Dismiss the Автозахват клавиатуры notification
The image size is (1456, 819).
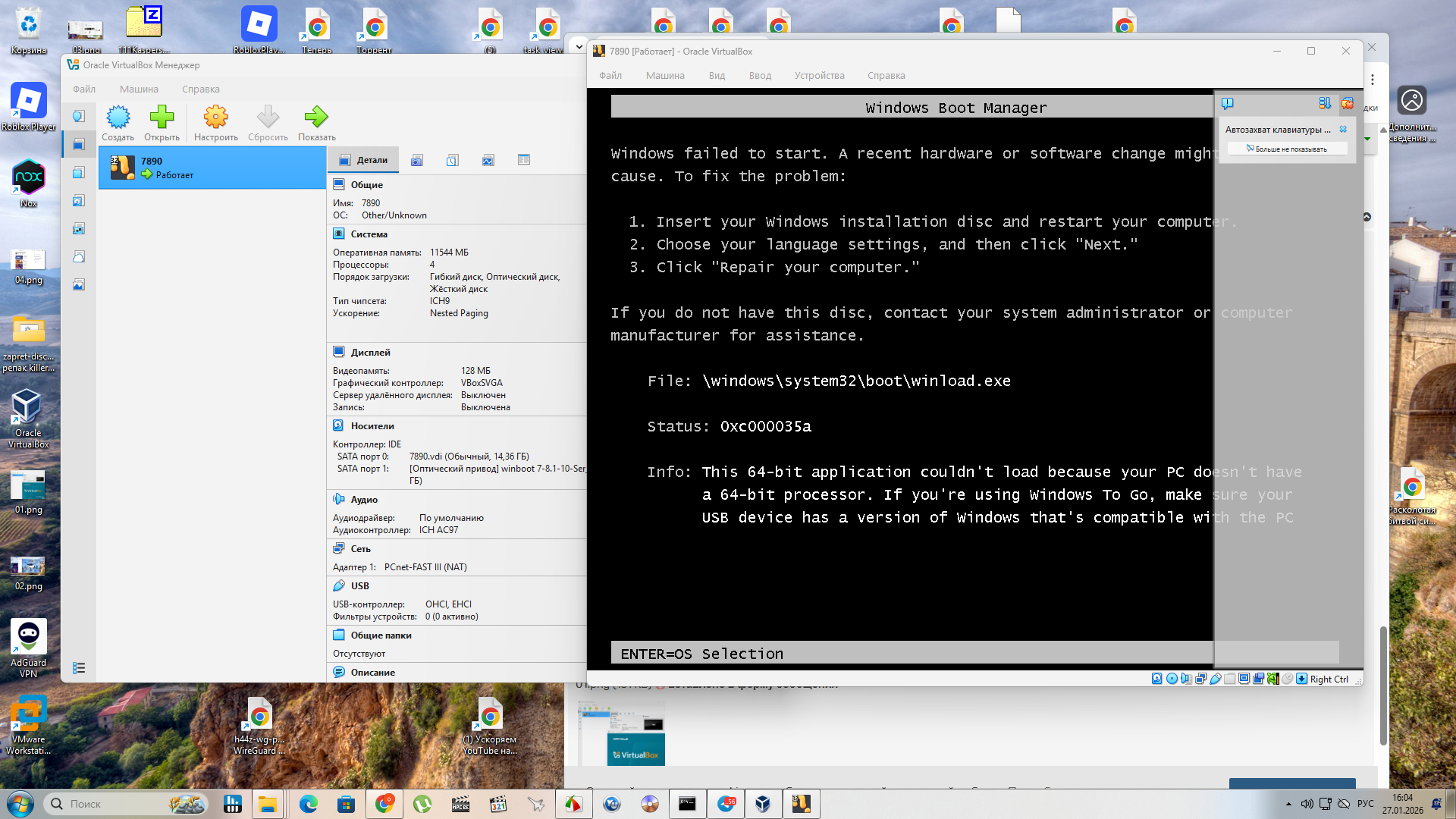click(x=1343, y=130)
